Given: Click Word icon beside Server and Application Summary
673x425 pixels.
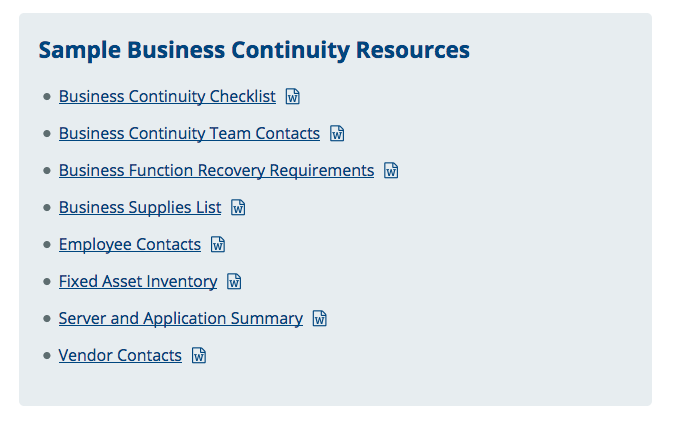Looking at the screenshot, I should point(320,318).
